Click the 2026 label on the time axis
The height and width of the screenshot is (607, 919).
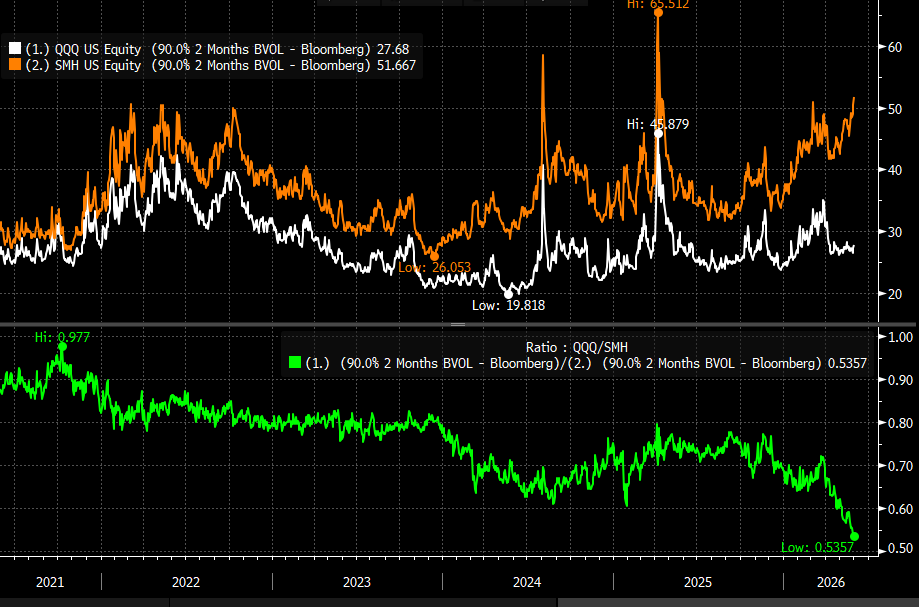click(831, 582)
